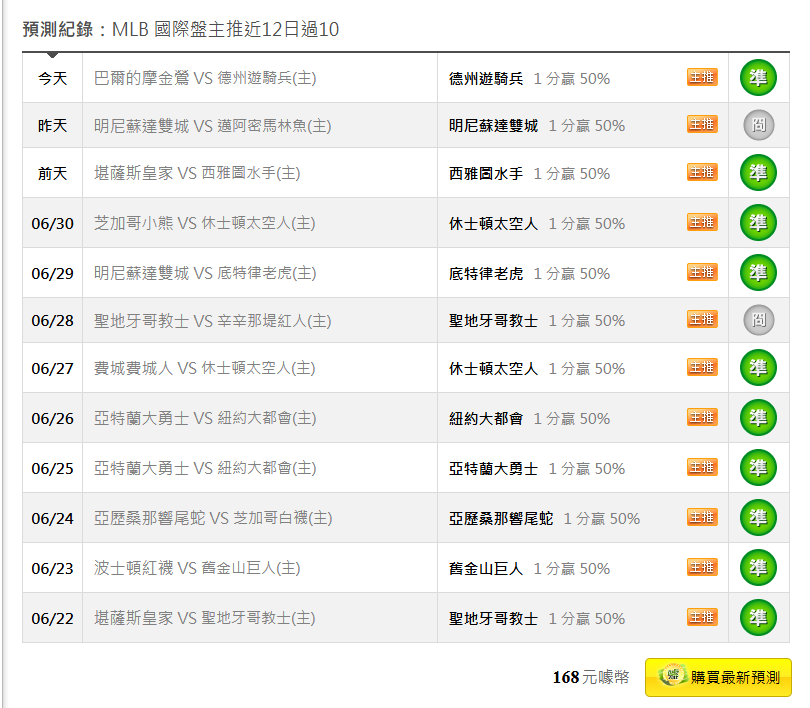The width and height of the screenshot is (810, 708).
Task: Select the 06/27 date cell
Action: (x=52, y=368)
